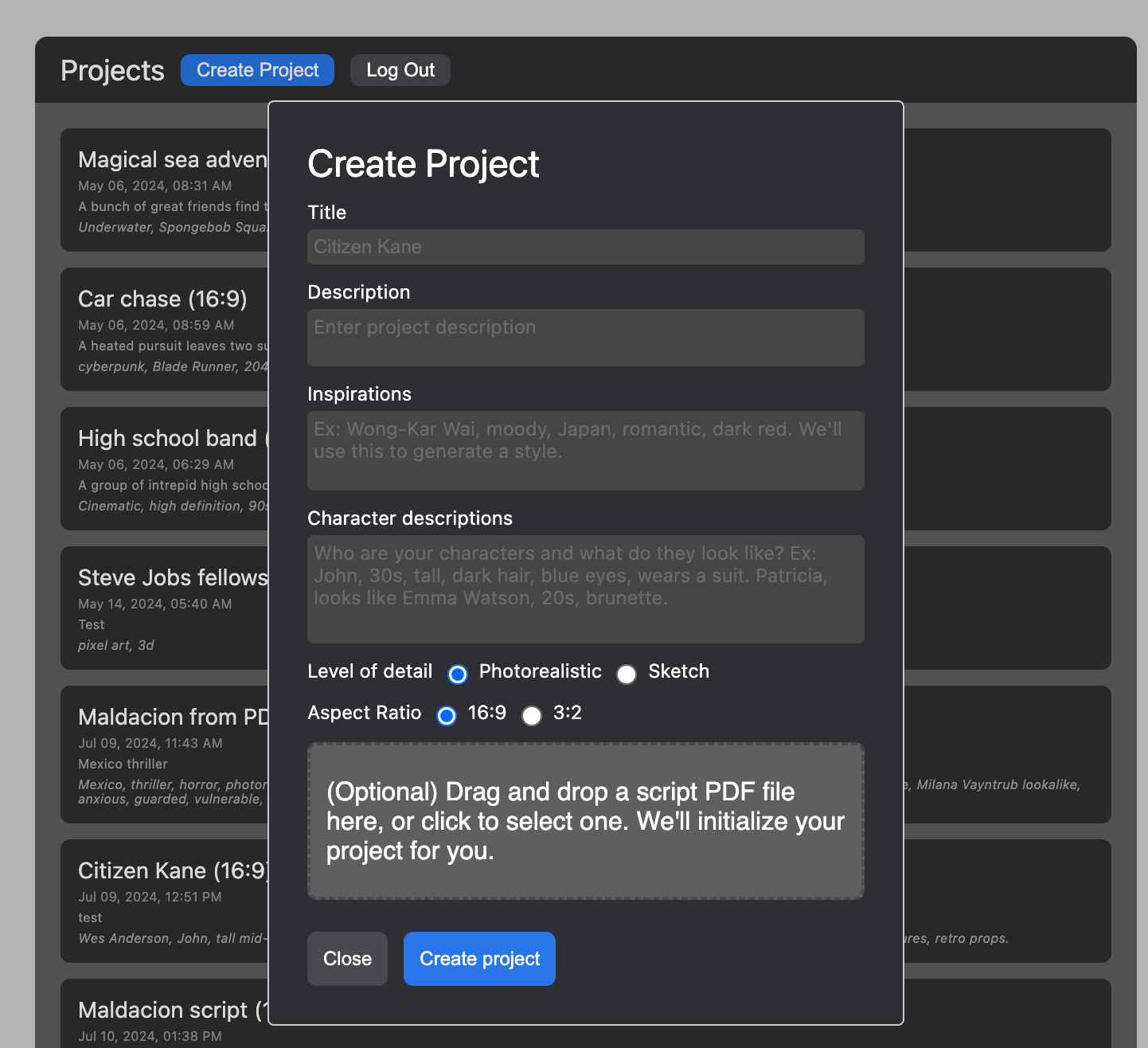Open the Magical sea adventure project
1148x1048 pixels.
click(163, 190)
